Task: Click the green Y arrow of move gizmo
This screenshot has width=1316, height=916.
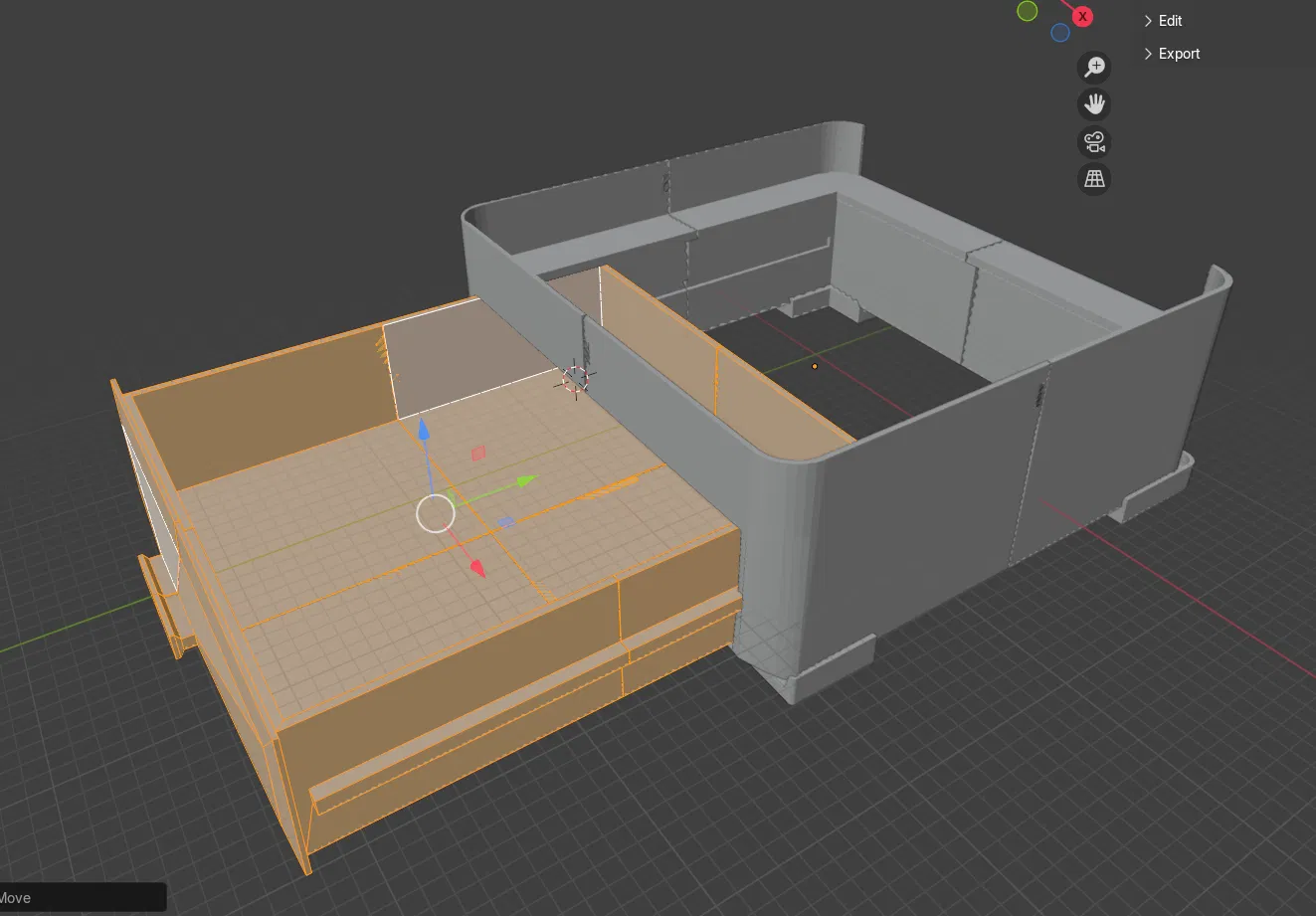Action: click(525, 482)
